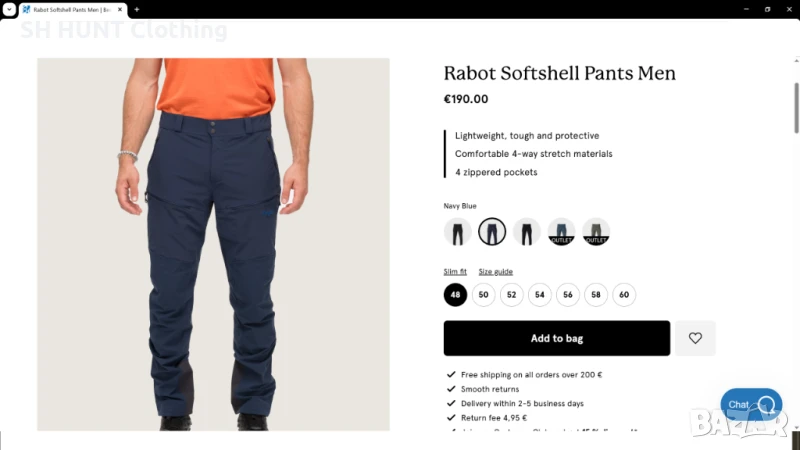Add item to wishlist with heart icon
Viewport: 800px width, 450px height.
pos(695,338)
